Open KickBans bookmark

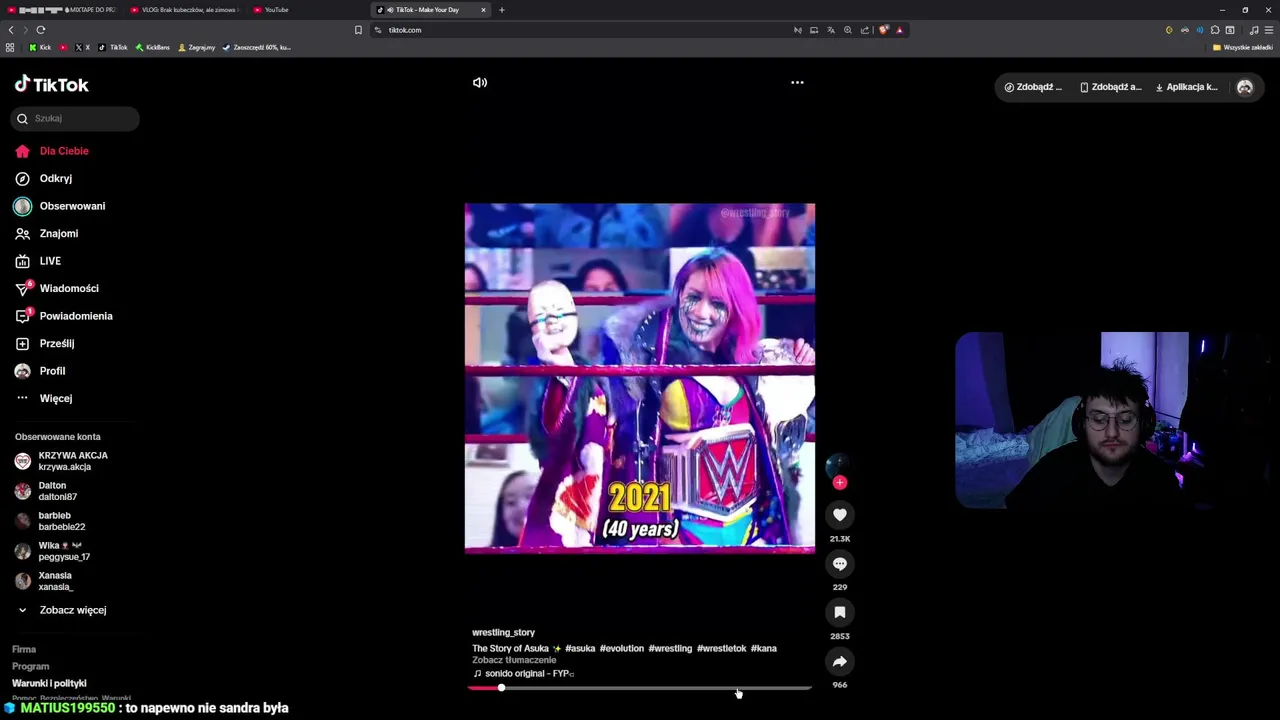153,47
